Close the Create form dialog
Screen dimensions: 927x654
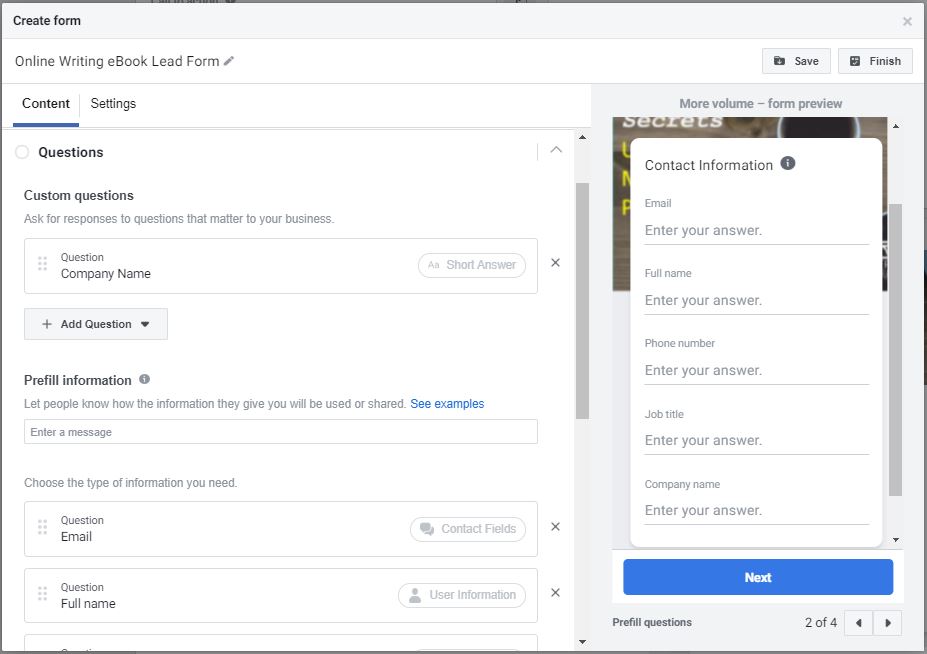[x=907, y=21]
